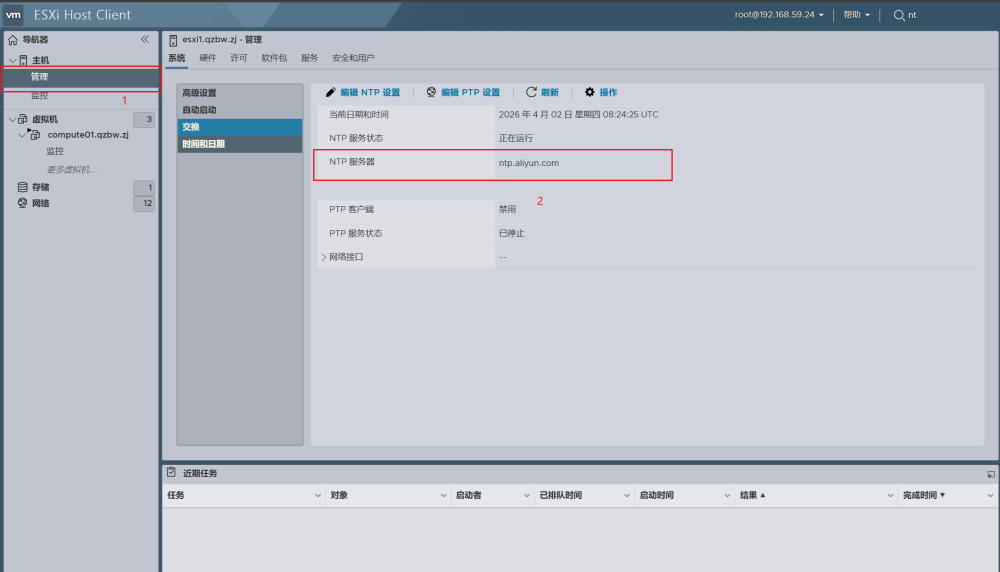The width and height of the screenshot is (1000, 572).
Task: Sort tasks by the Result (结果) column
Action: coord(752,495)
